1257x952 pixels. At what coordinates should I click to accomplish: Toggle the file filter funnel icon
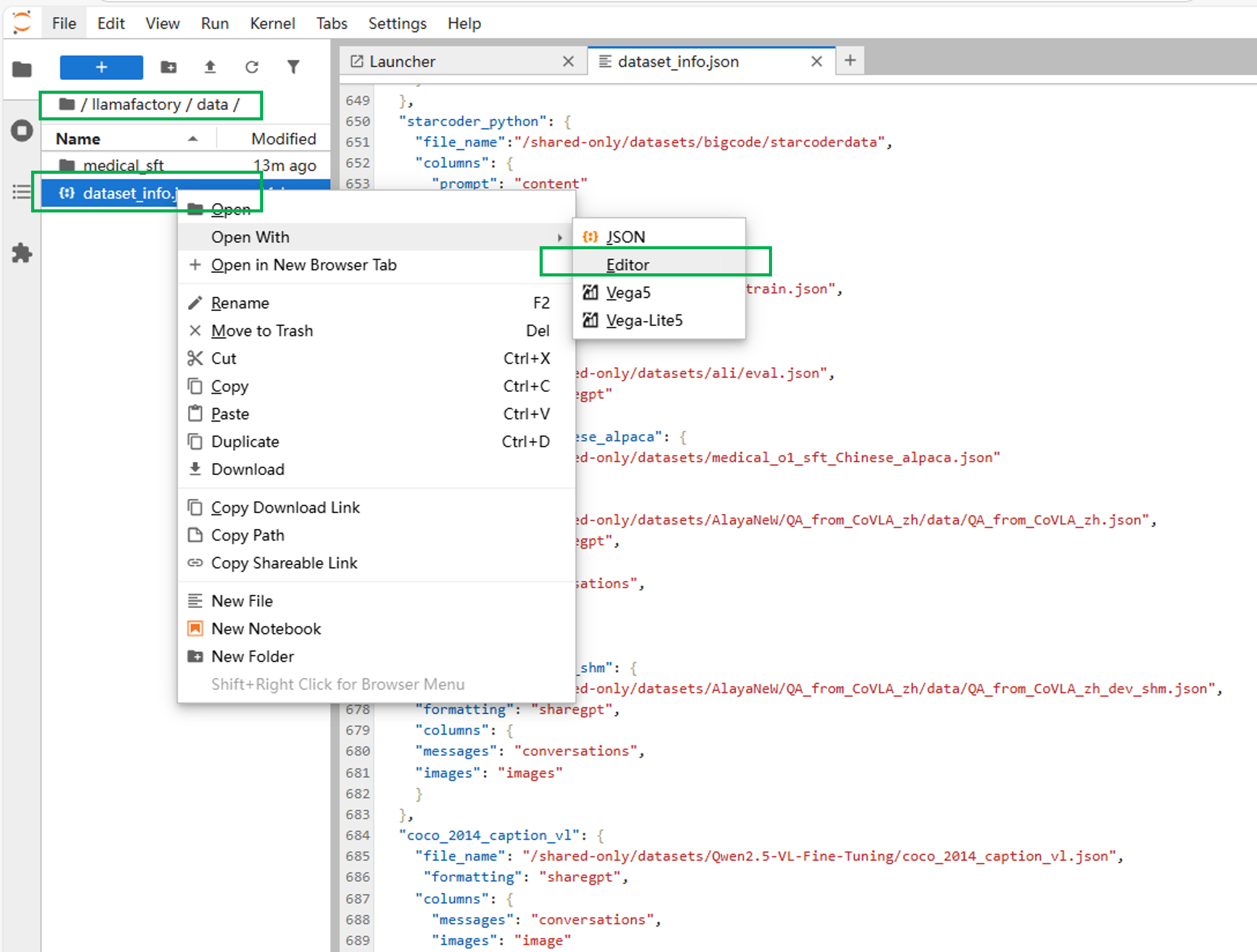click(293, 67)
